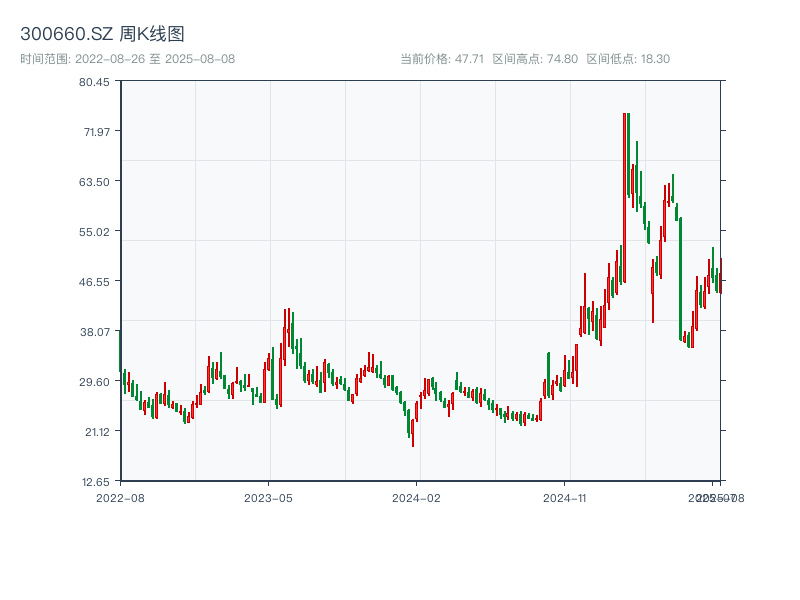Click the lowest red candlestick near 18.30 in early 2024

[x=413, y=433]
